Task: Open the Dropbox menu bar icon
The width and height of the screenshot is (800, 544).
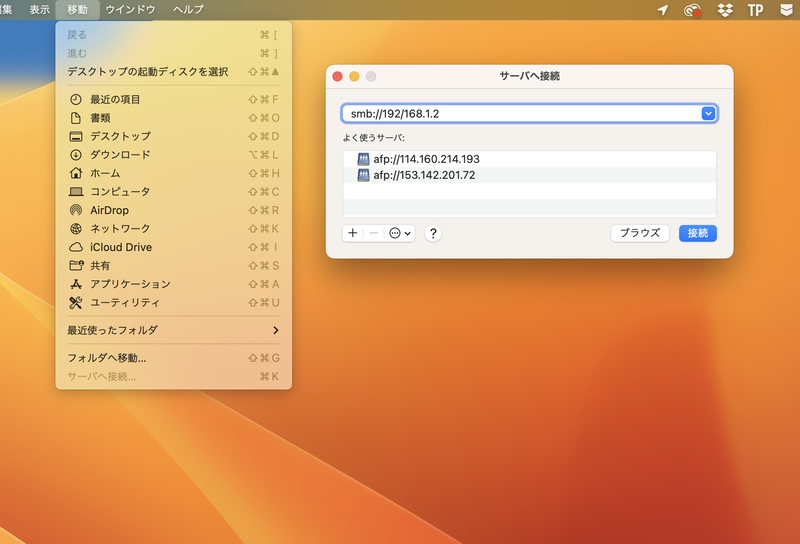Action: pyautogui.click(x=725, y=10)
